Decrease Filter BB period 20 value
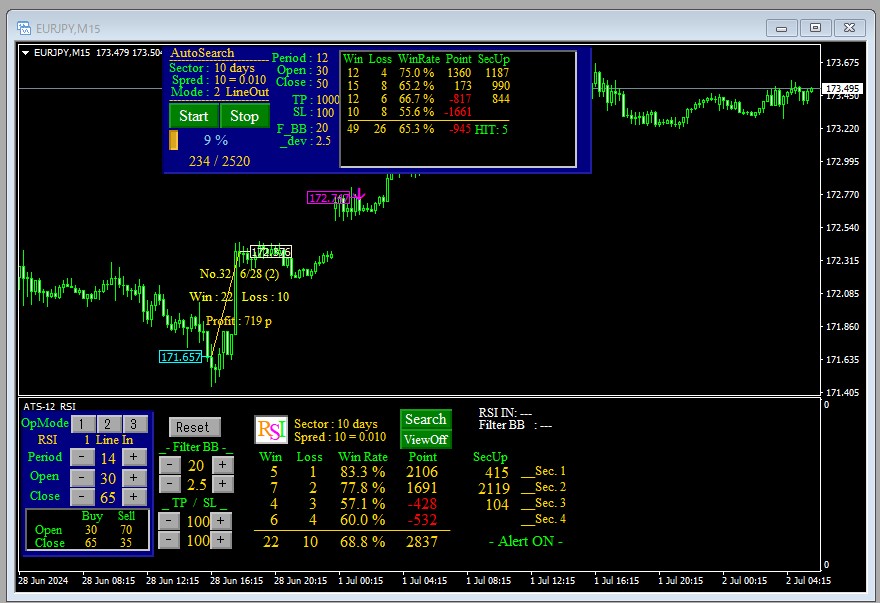The width and height of the screenshot is (880, 603). pos(169,465)
